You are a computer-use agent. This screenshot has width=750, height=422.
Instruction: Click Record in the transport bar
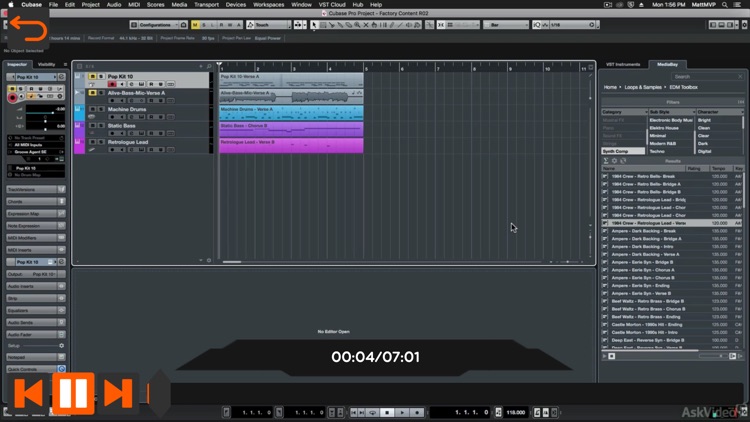417,412
